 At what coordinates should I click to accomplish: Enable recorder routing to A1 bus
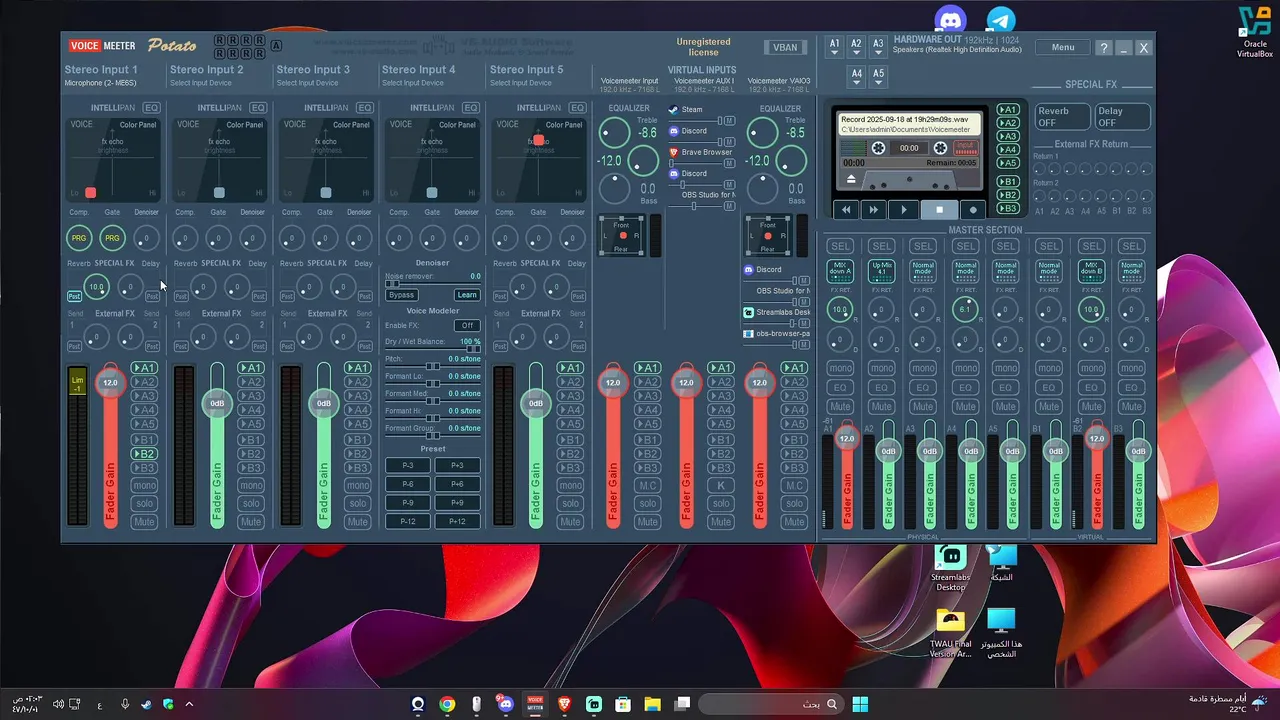(1008, 110)
